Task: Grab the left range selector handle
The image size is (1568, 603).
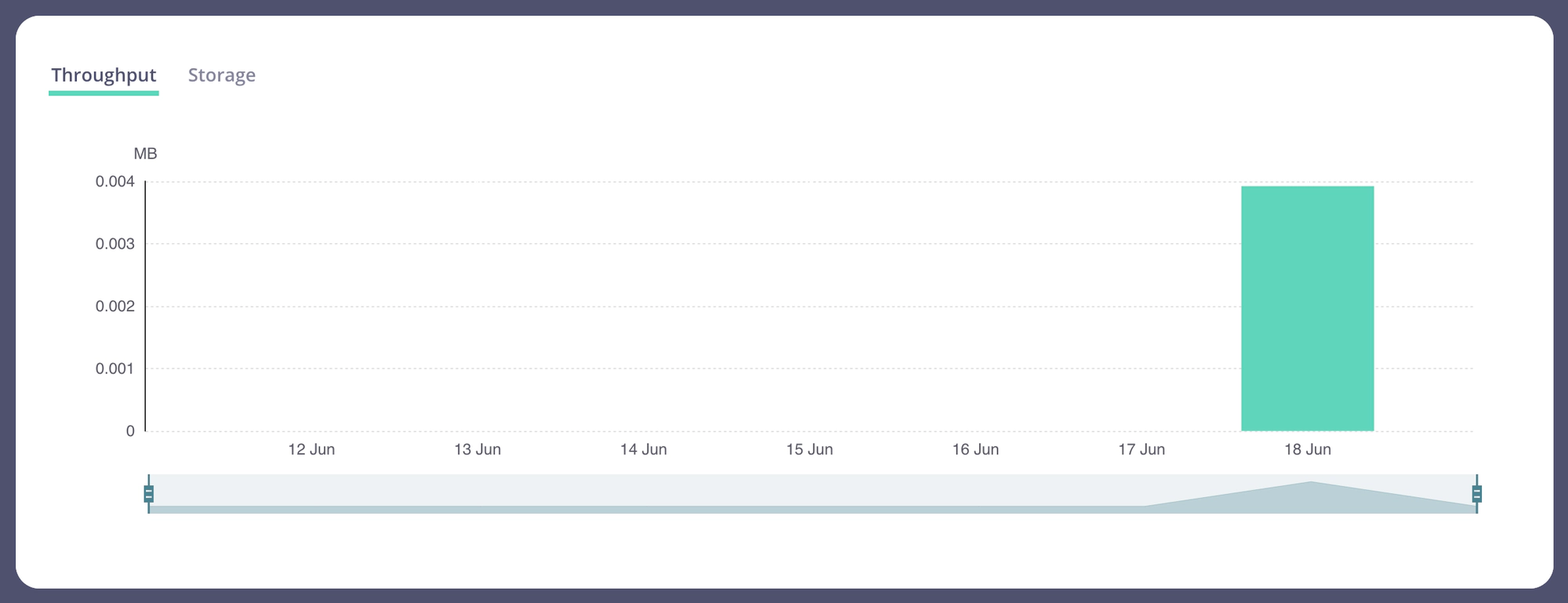Action: (149, 494)
